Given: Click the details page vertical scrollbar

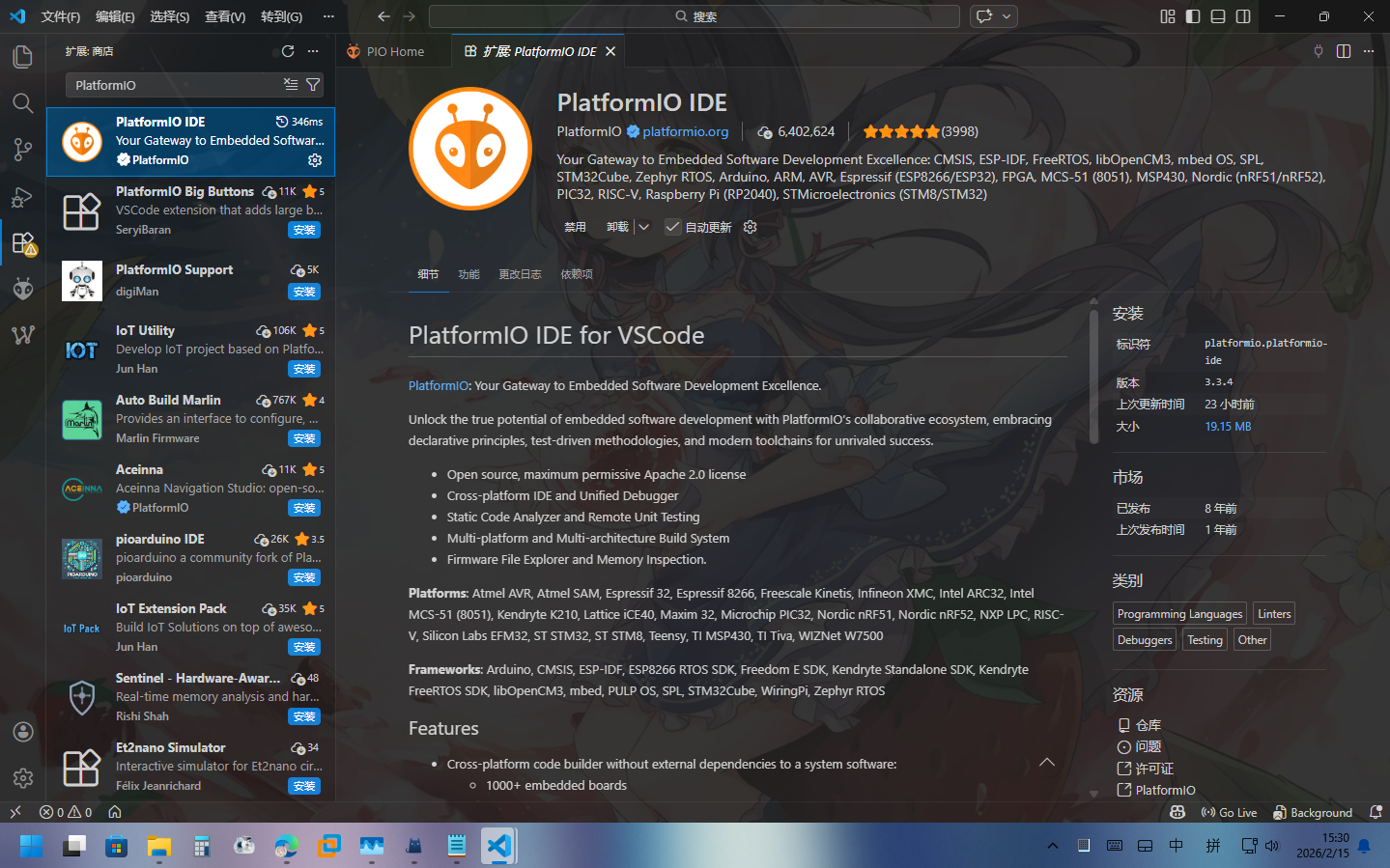Looking at the screenshot, I should (1093, 377).
